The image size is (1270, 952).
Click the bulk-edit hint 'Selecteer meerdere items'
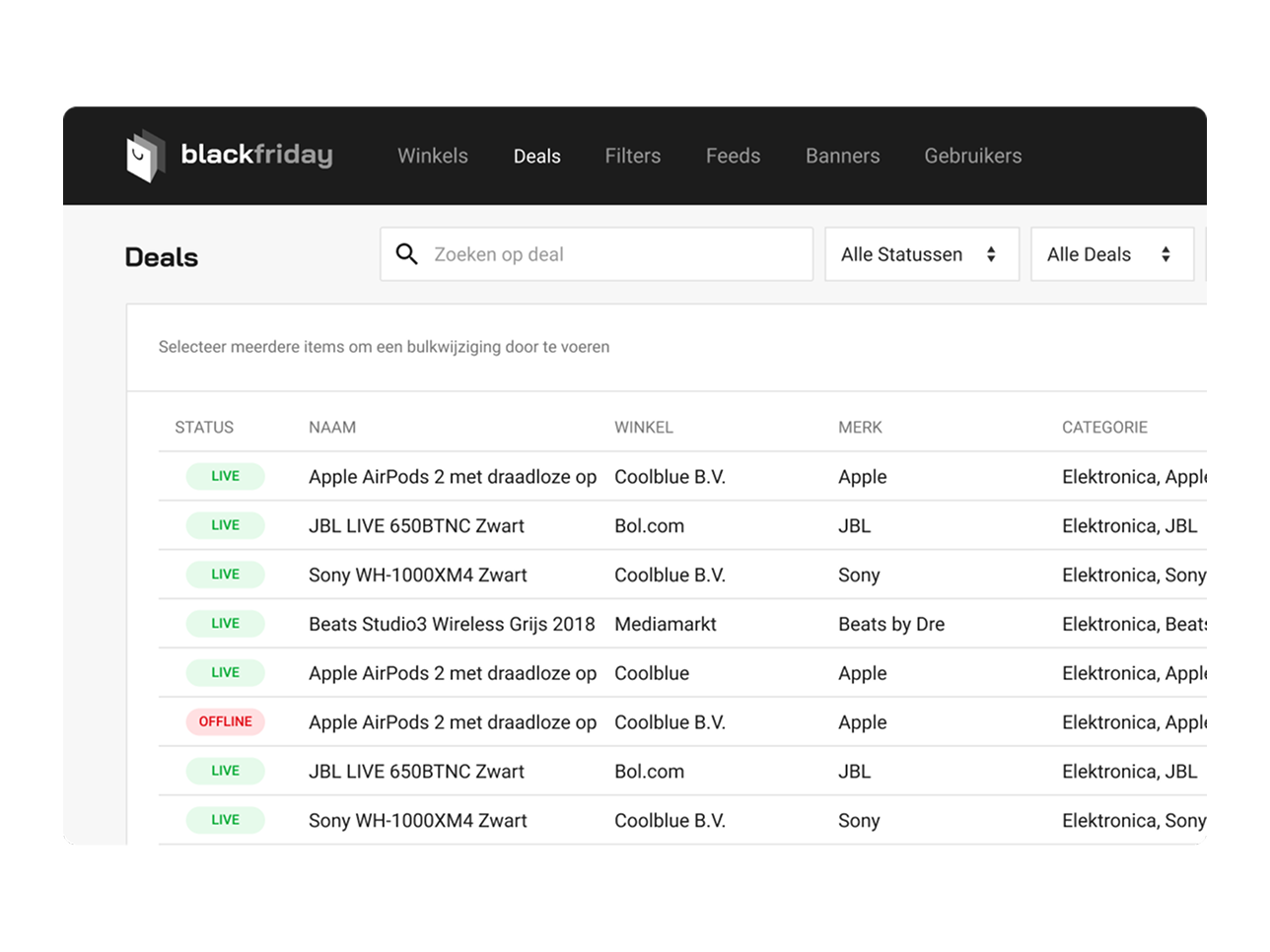pyautogui.click(x=384, y=347)
